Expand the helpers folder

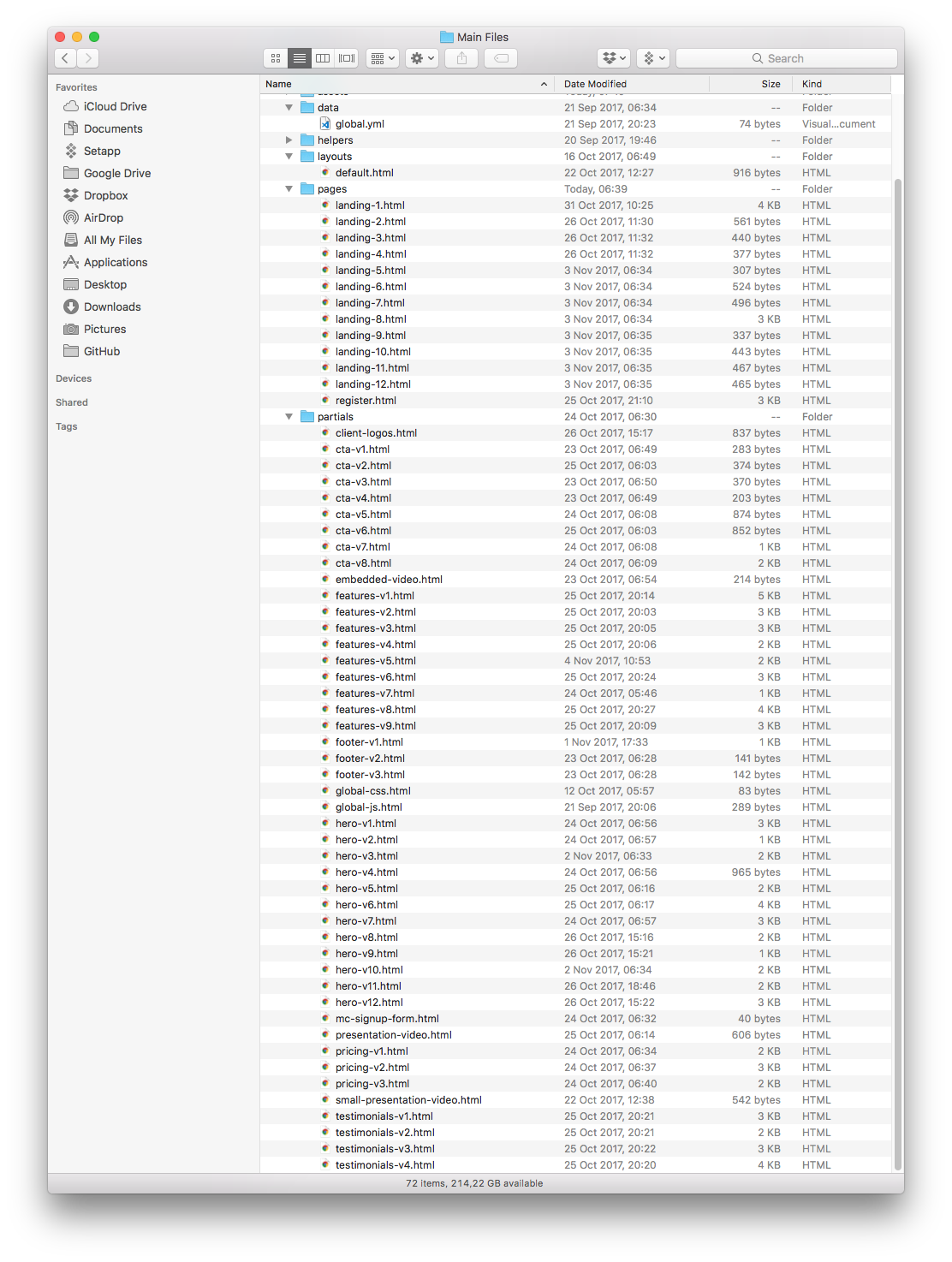coord(289,140)
